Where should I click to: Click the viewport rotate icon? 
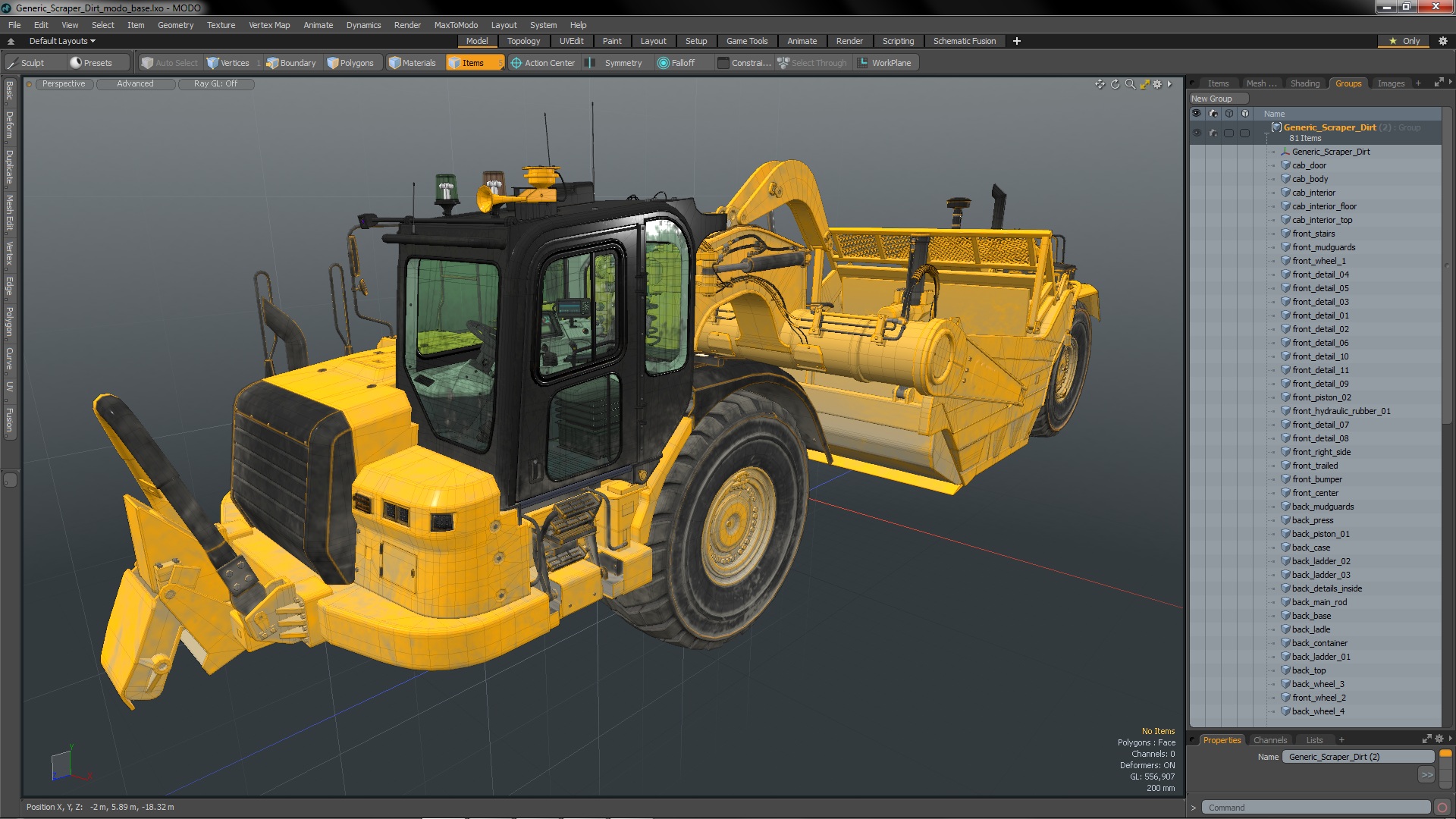point(1115,84)
